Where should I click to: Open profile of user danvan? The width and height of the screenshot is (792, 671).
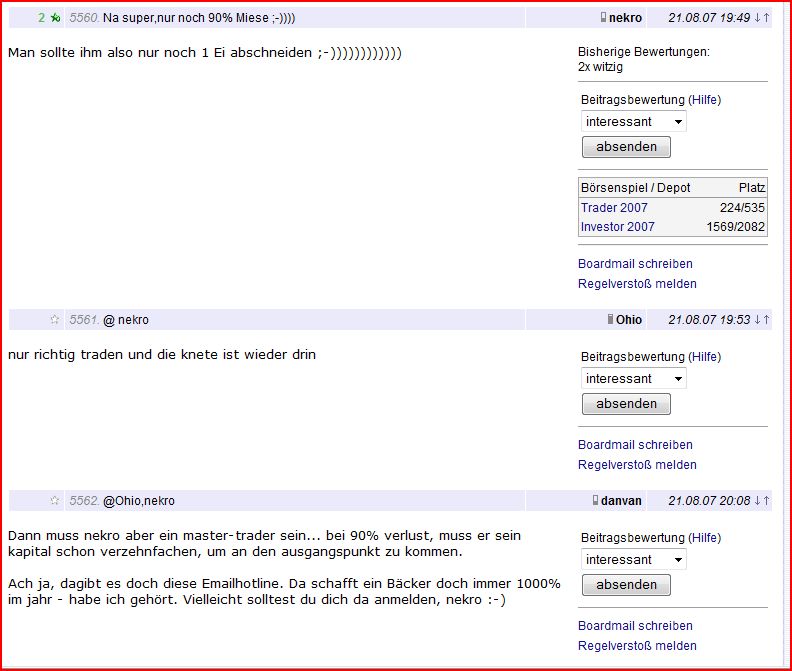pos(621,500)
